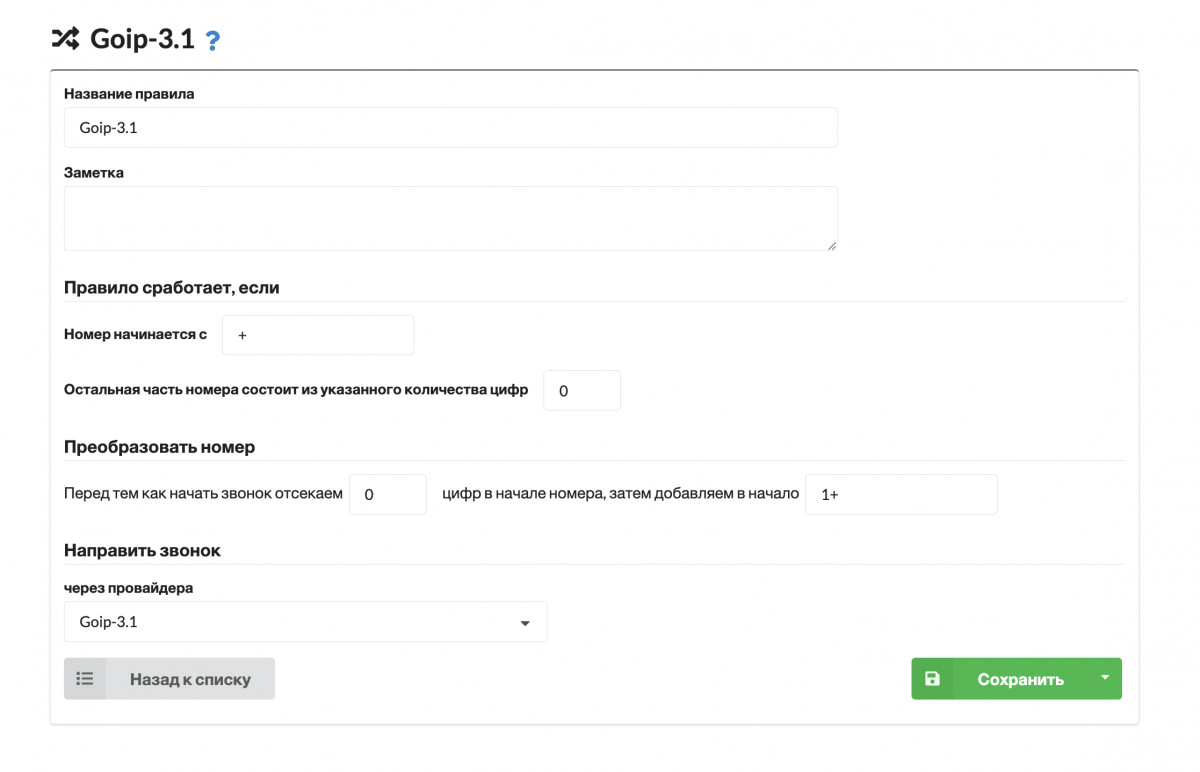Click the Goip-3.1 page heading

[142, 39]
